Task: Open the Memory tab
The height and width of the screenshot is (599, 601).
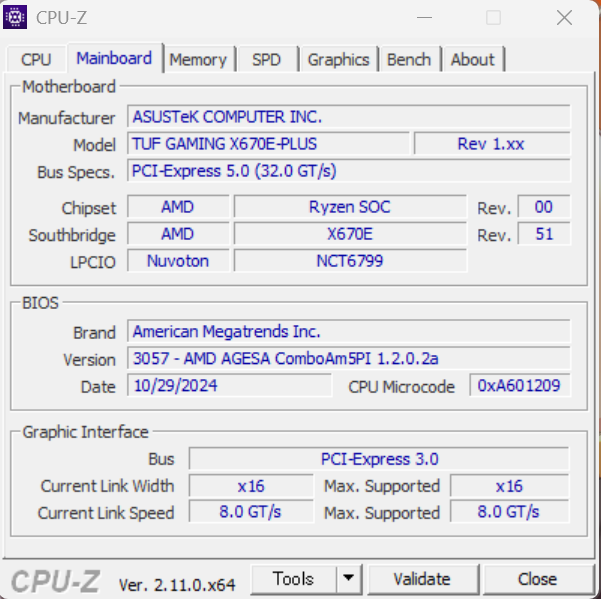Action: tap(198, 59)
